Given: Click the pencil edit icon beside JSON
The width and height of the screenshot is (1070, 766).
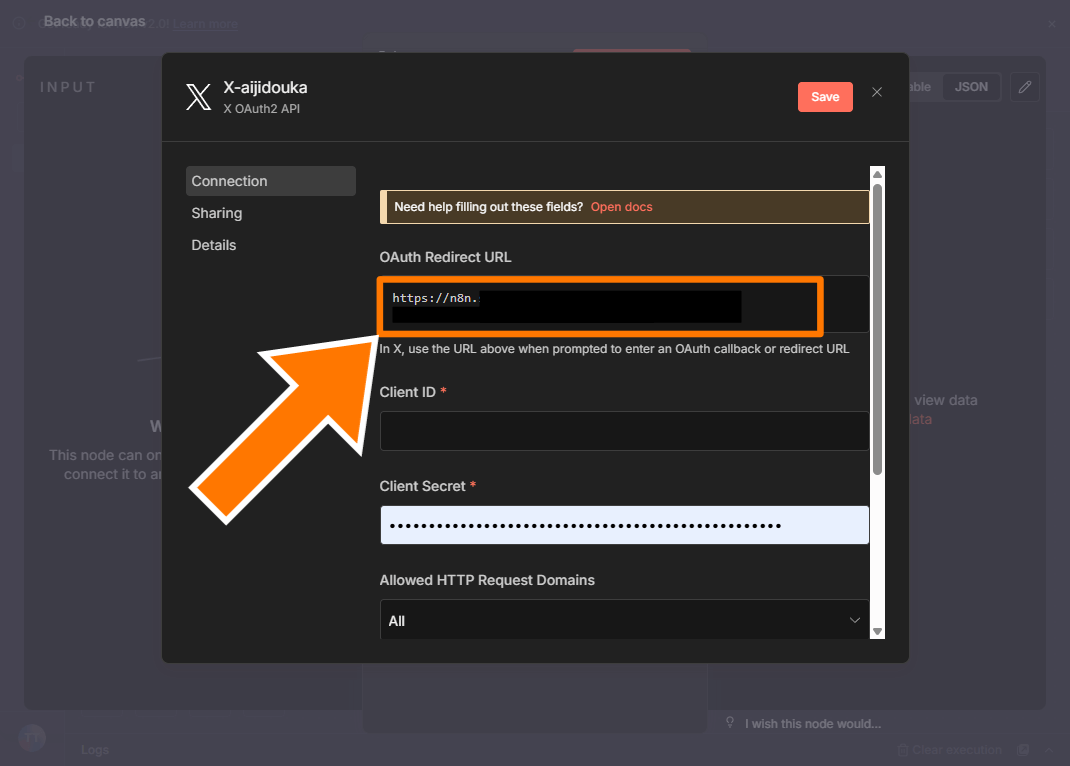Looking at the screenshot, I should point(1024,87).
